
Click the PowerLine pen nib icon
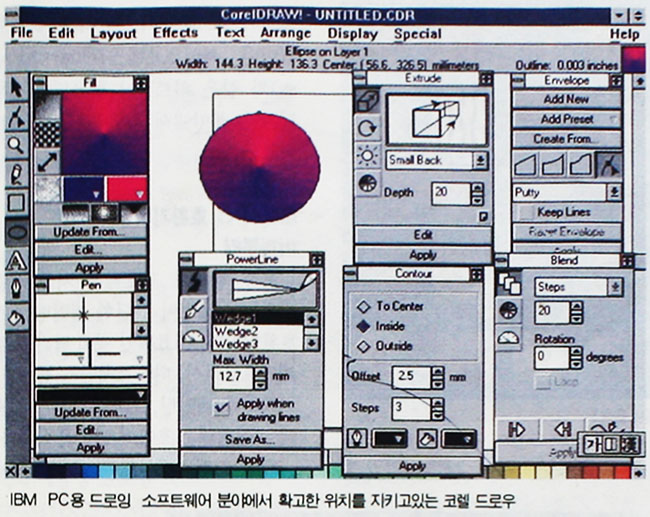click(194, 310)
